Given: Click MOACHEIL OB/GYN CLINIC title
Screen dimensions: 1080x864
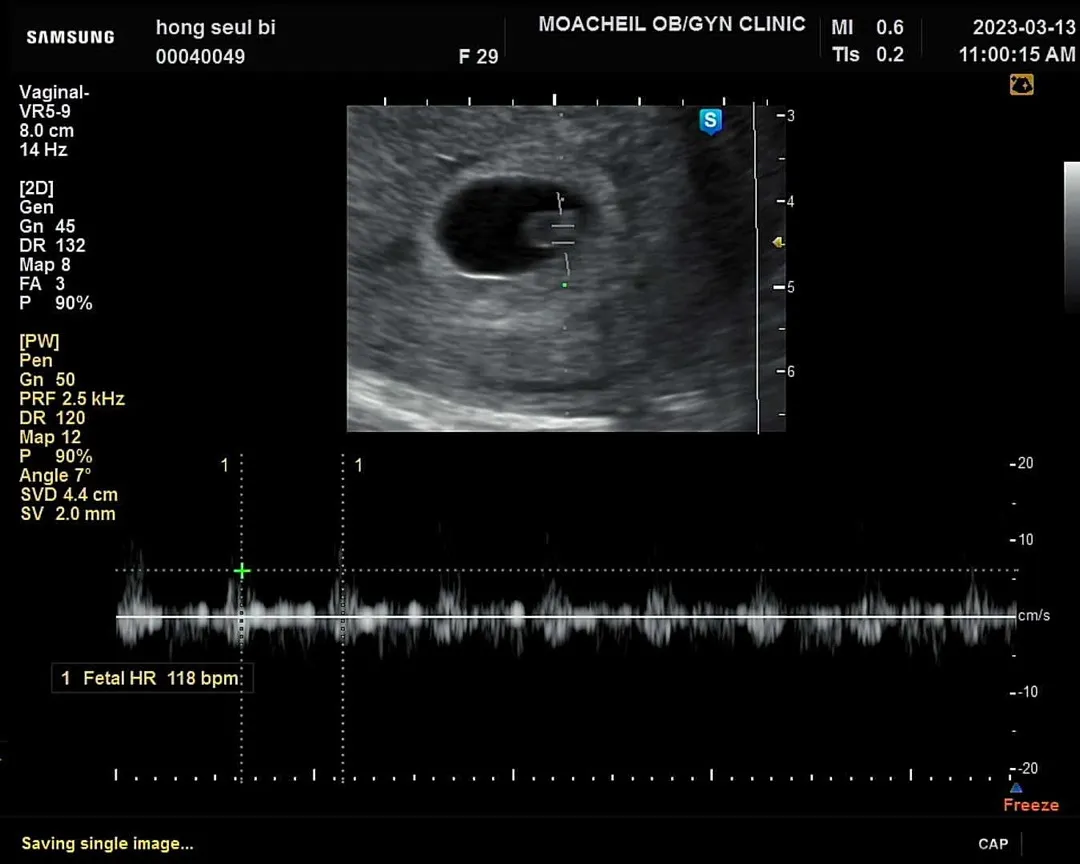Looking at the screenshot, I should pyautogui.click(x=672, y=24).
